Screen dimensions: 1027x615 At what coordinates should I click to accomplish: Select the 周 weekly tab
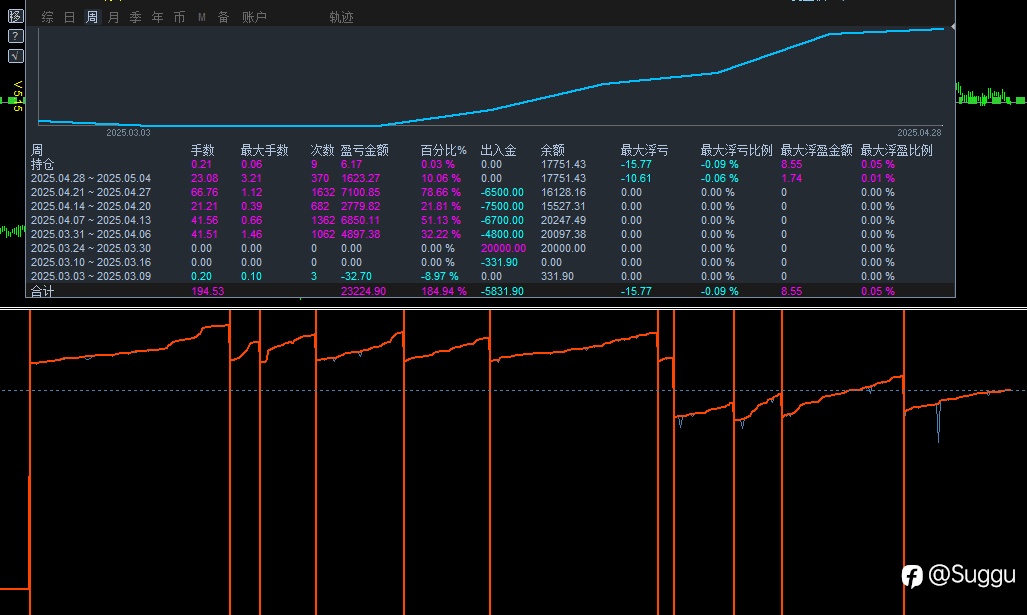pos(92,17)
